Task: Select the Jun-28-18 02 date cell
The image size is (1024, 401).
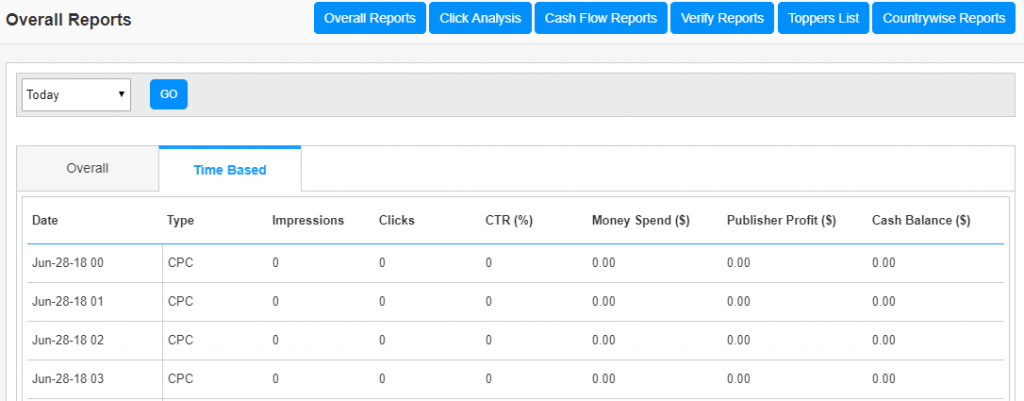Action: (x=68, y=340)
